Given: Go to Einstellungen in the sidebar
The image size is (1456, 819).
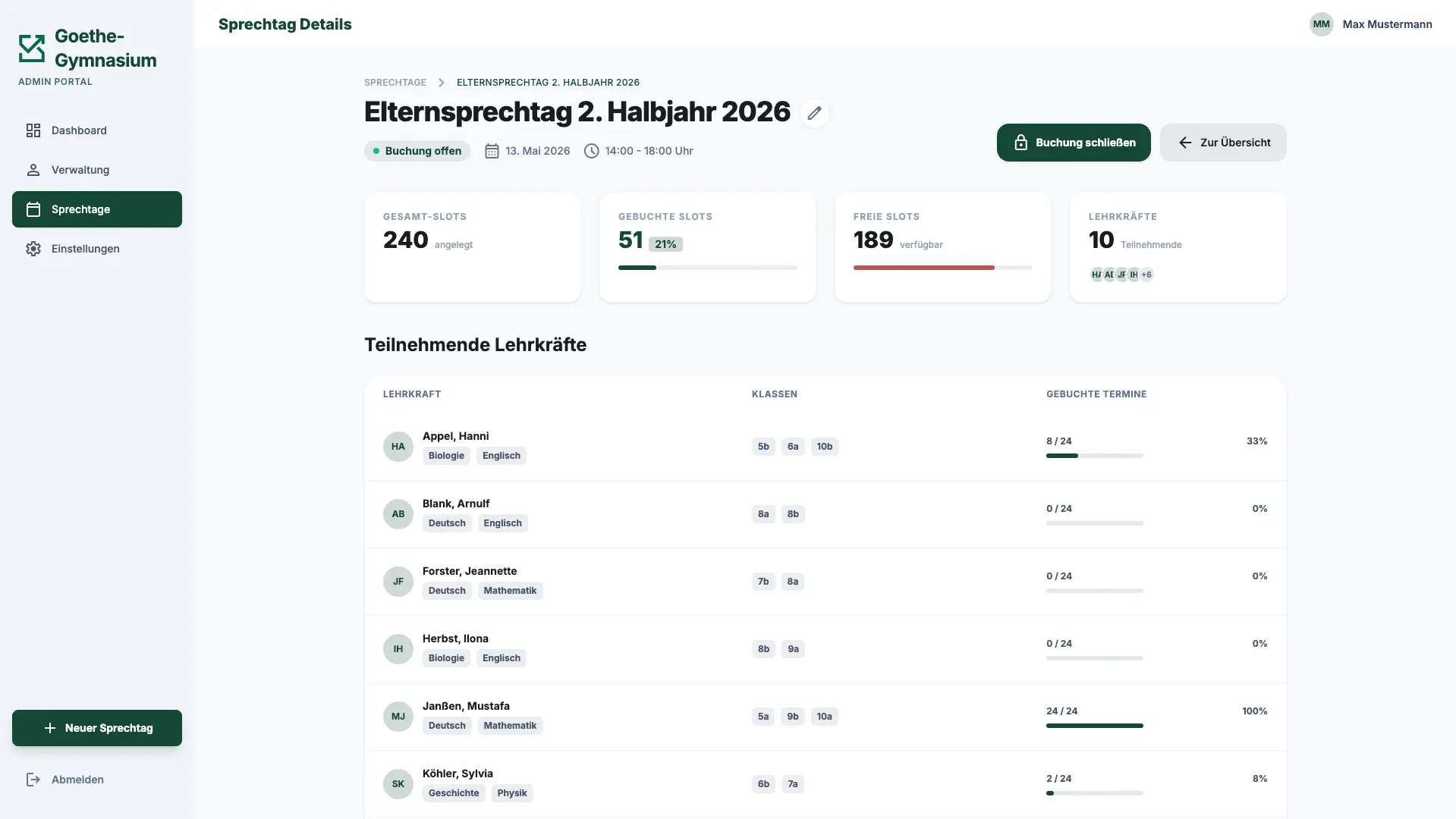Looking at the screenshot, I should [x=97, y=249].
